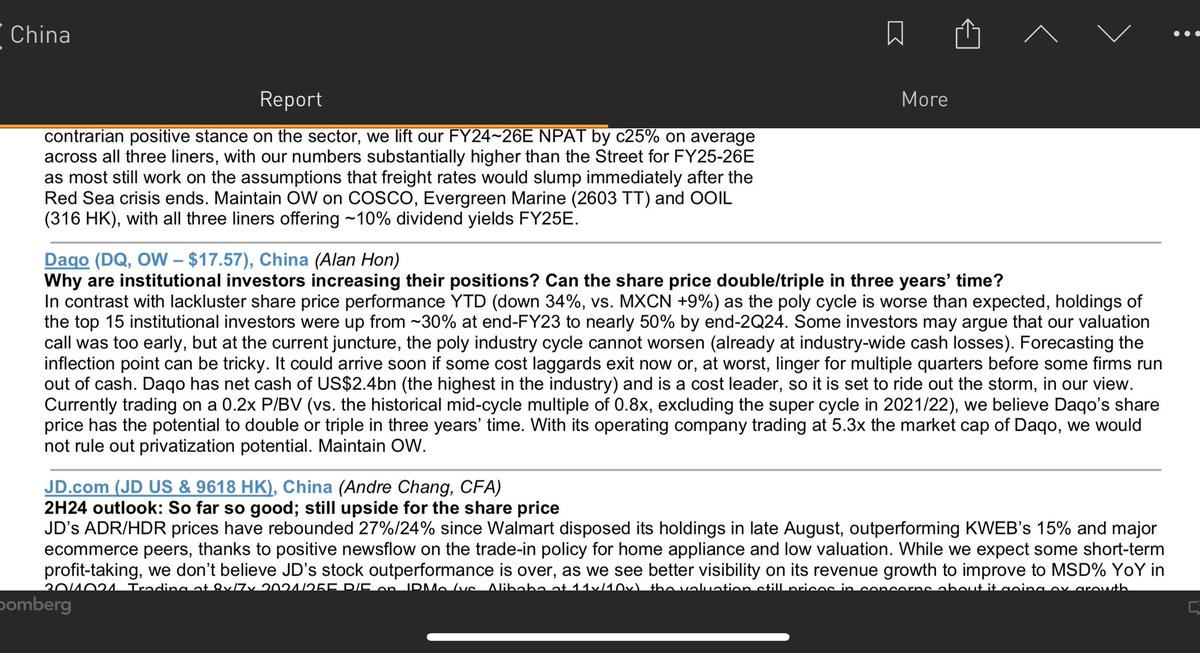The image size is (1200, 653).
Task: Jump to next item with down chevron
Action: pyautogui.click(x=1112, y=35)
